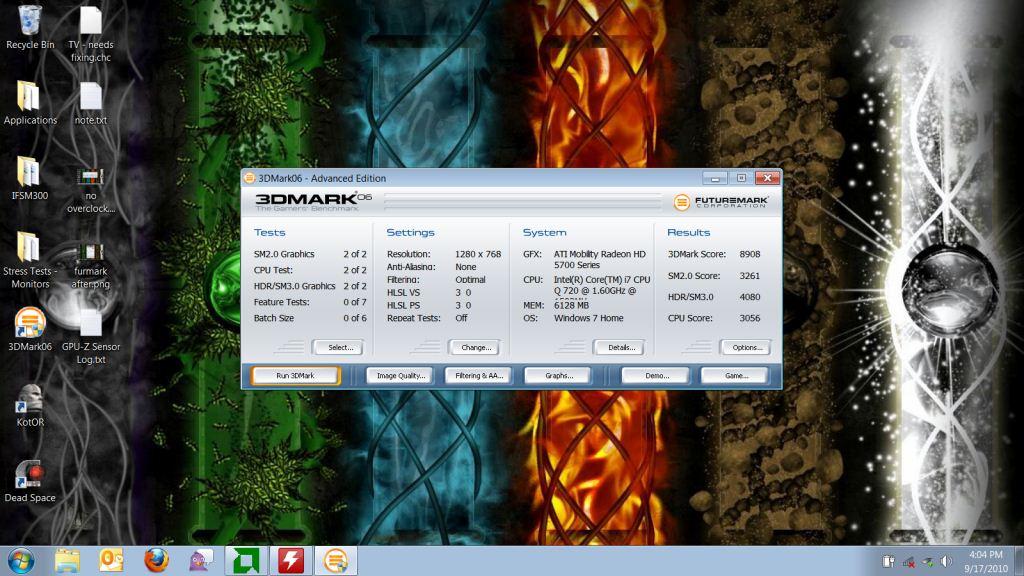Open the Applications folder icon
Image resolution: width=1024 pixels, height=576 pixels.
coord(29,103)
